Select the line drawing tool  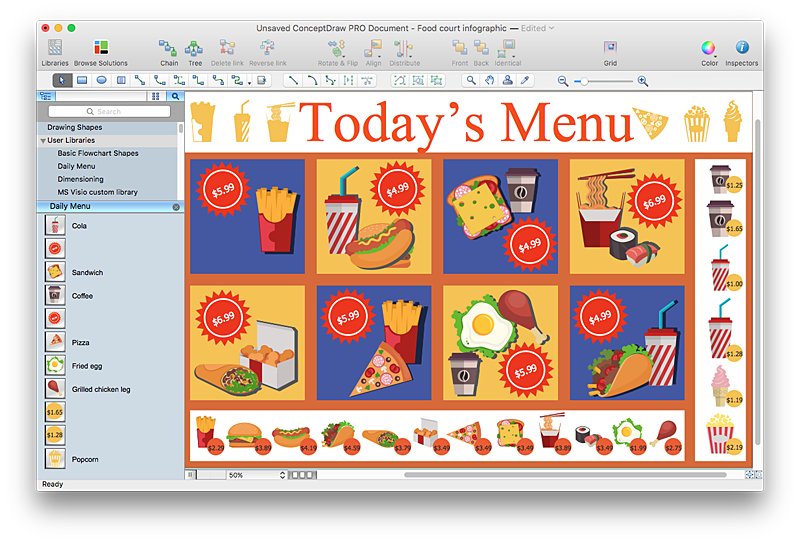pyautogui.click(x=293, y=81)
